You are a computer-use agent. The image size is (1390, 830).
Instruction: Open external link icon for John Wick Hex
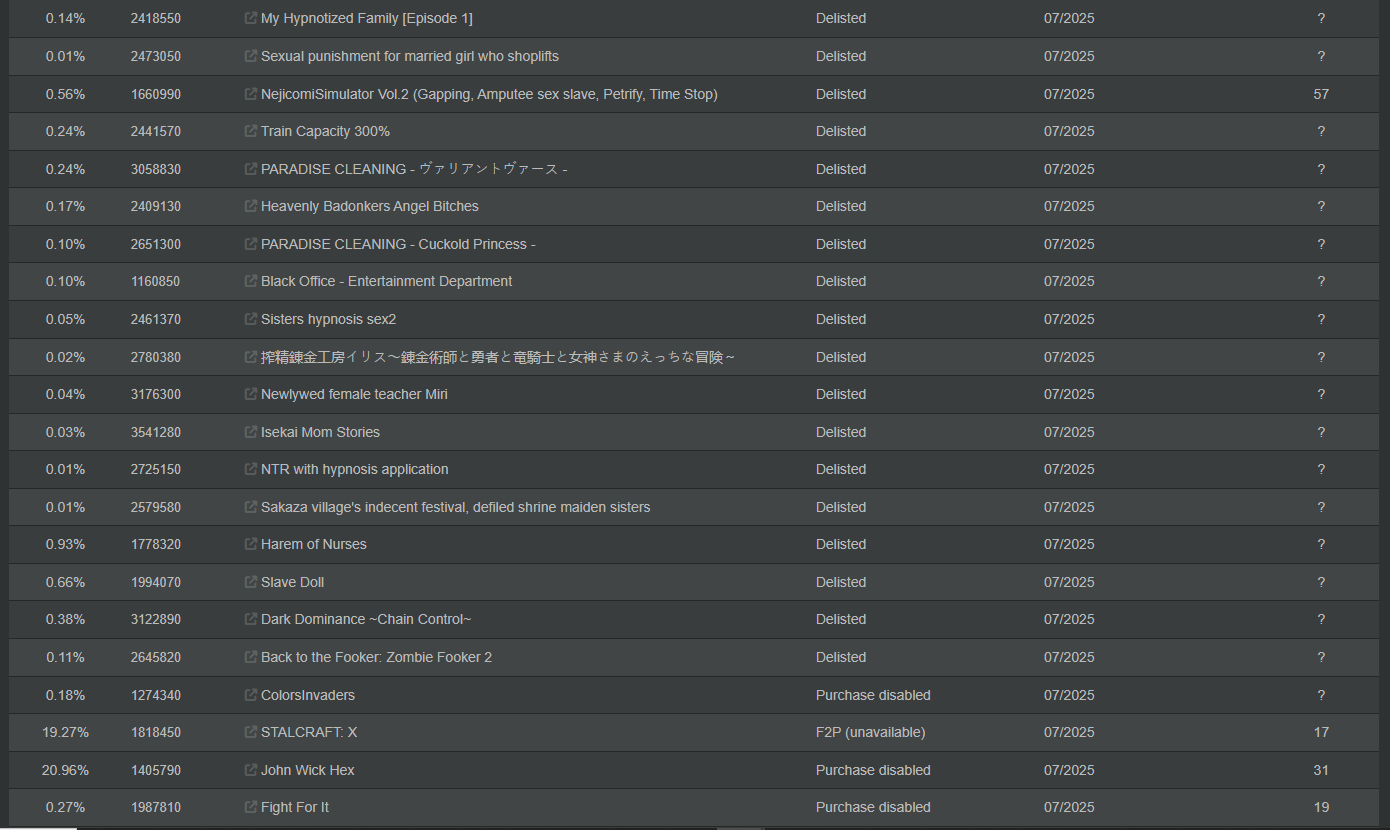tap(251, 770)
